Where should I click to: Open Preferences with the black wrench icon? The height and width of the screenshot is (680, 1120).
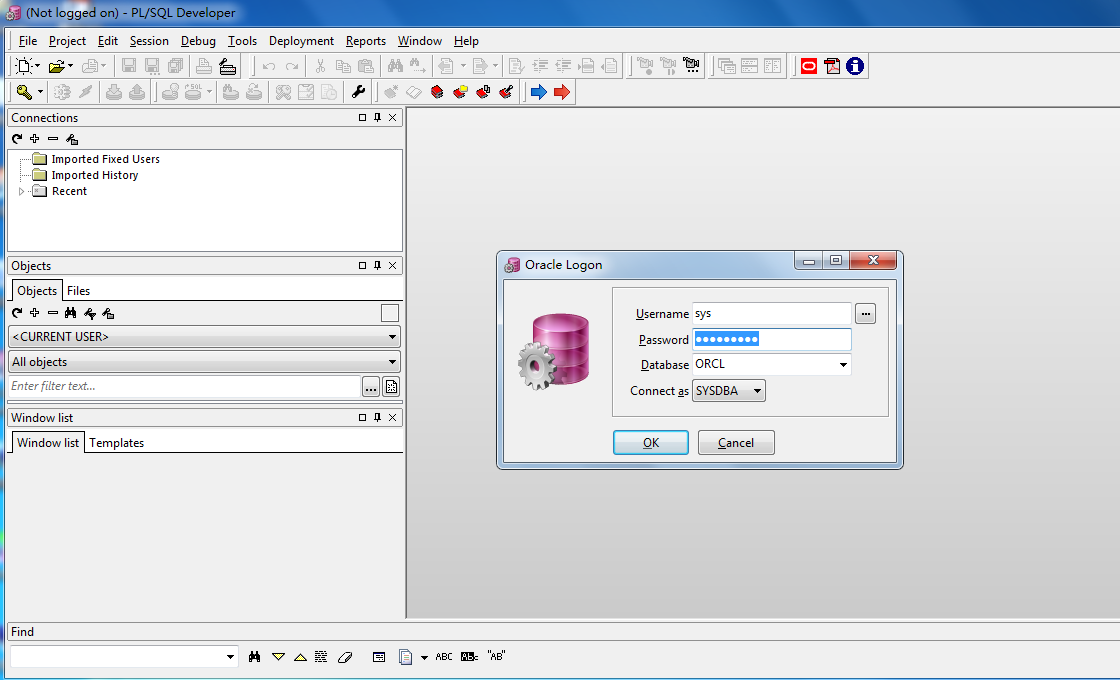click(358, 92)
